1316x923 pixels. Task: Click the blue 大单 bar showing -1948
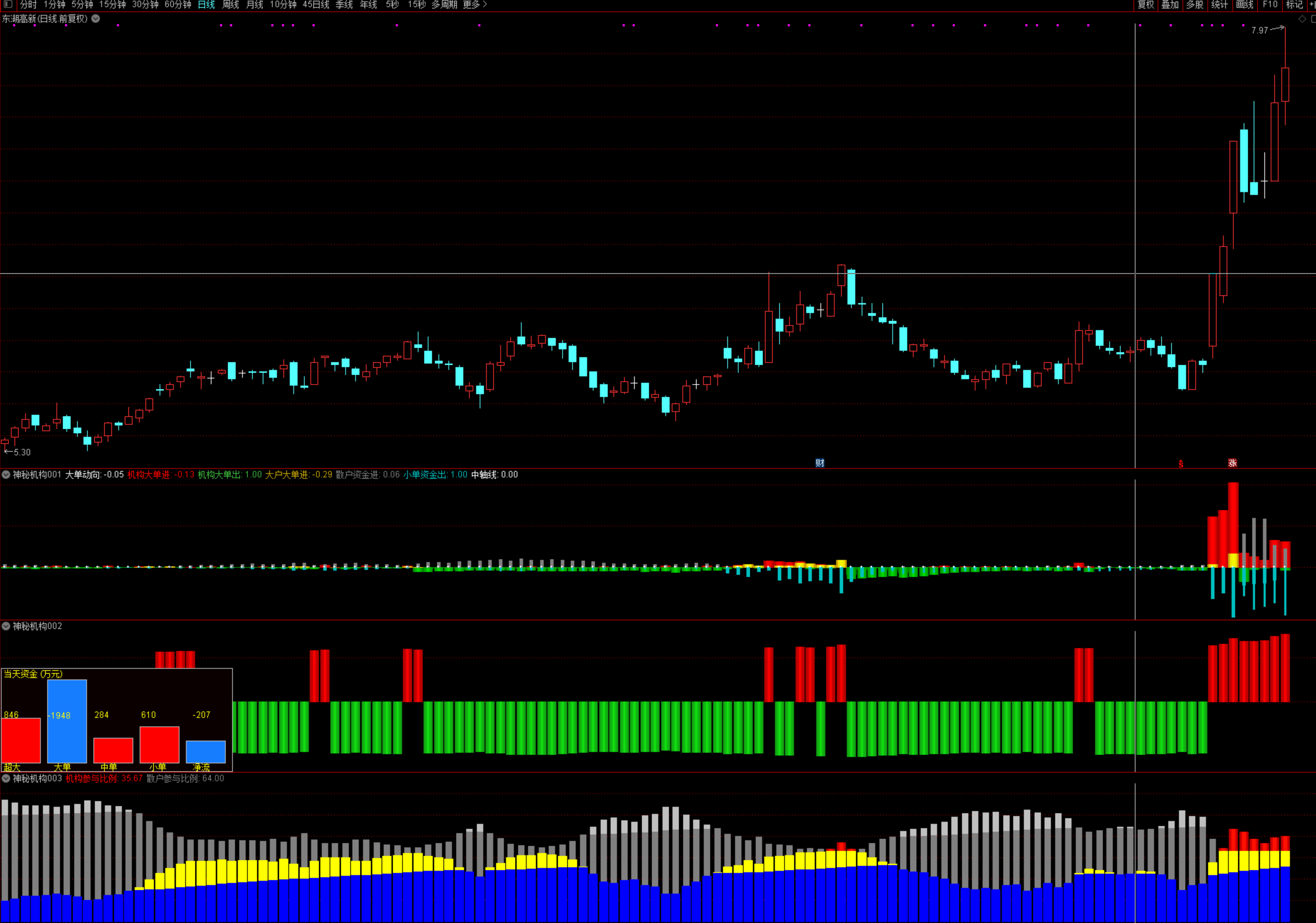[x=67, y=721]
